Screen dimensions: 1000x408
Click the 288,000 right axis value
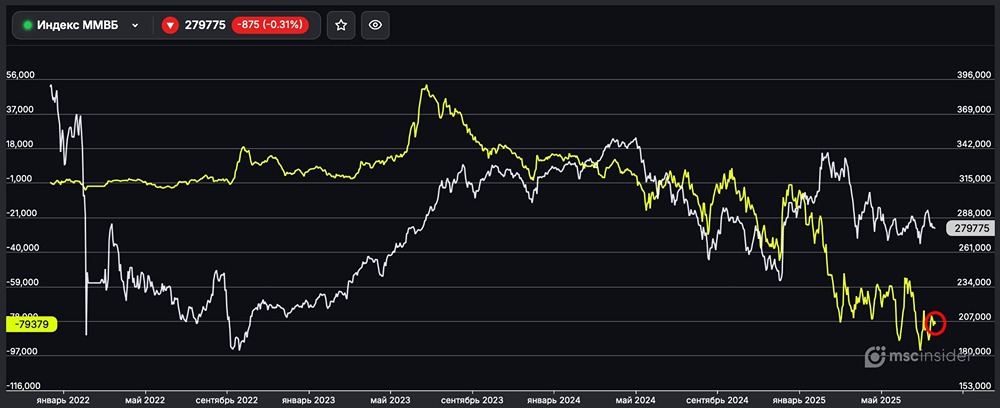(x=973, y=214)
